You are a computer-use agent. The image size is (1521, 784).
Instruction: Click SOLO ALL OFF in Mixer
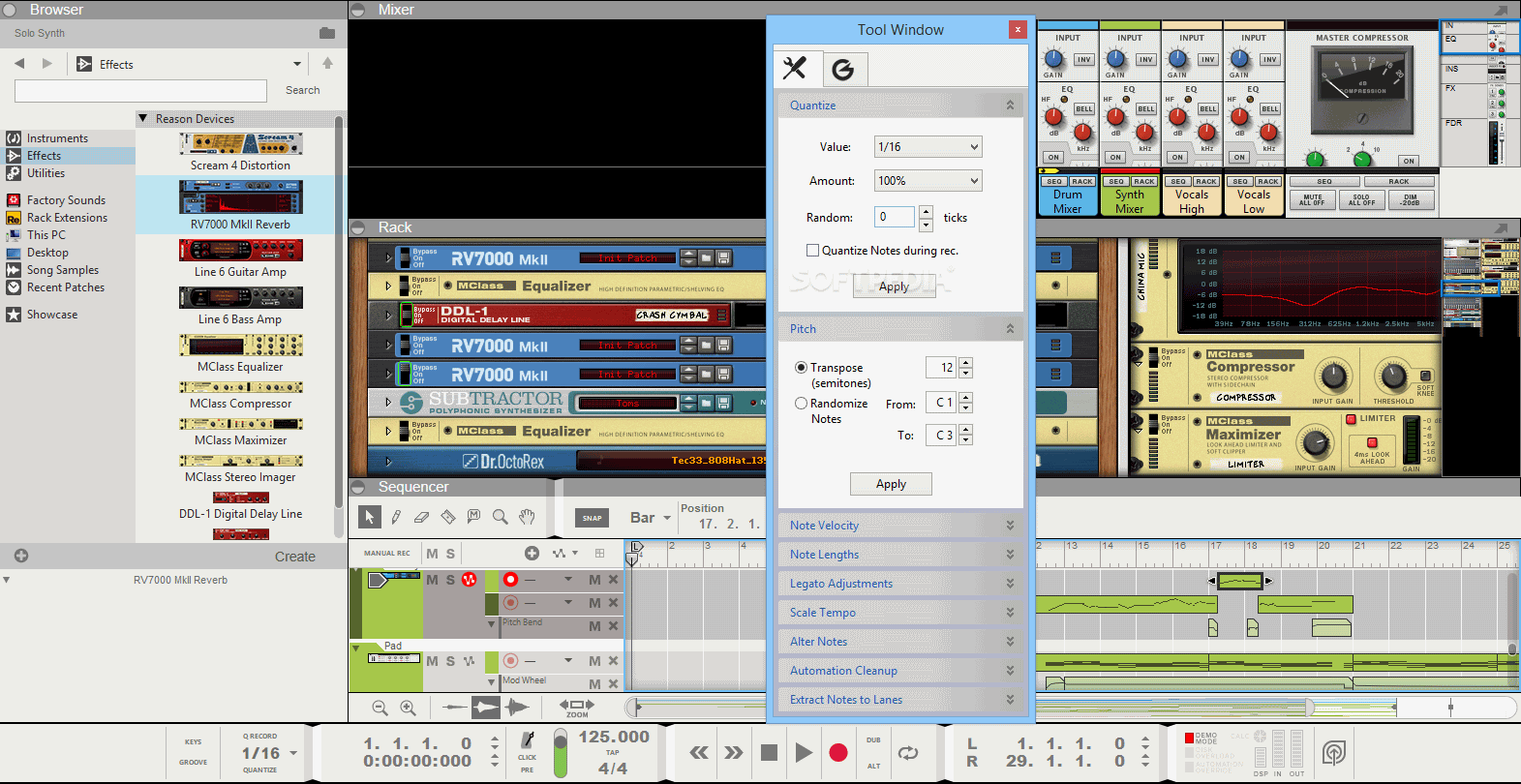[1361, 200]
